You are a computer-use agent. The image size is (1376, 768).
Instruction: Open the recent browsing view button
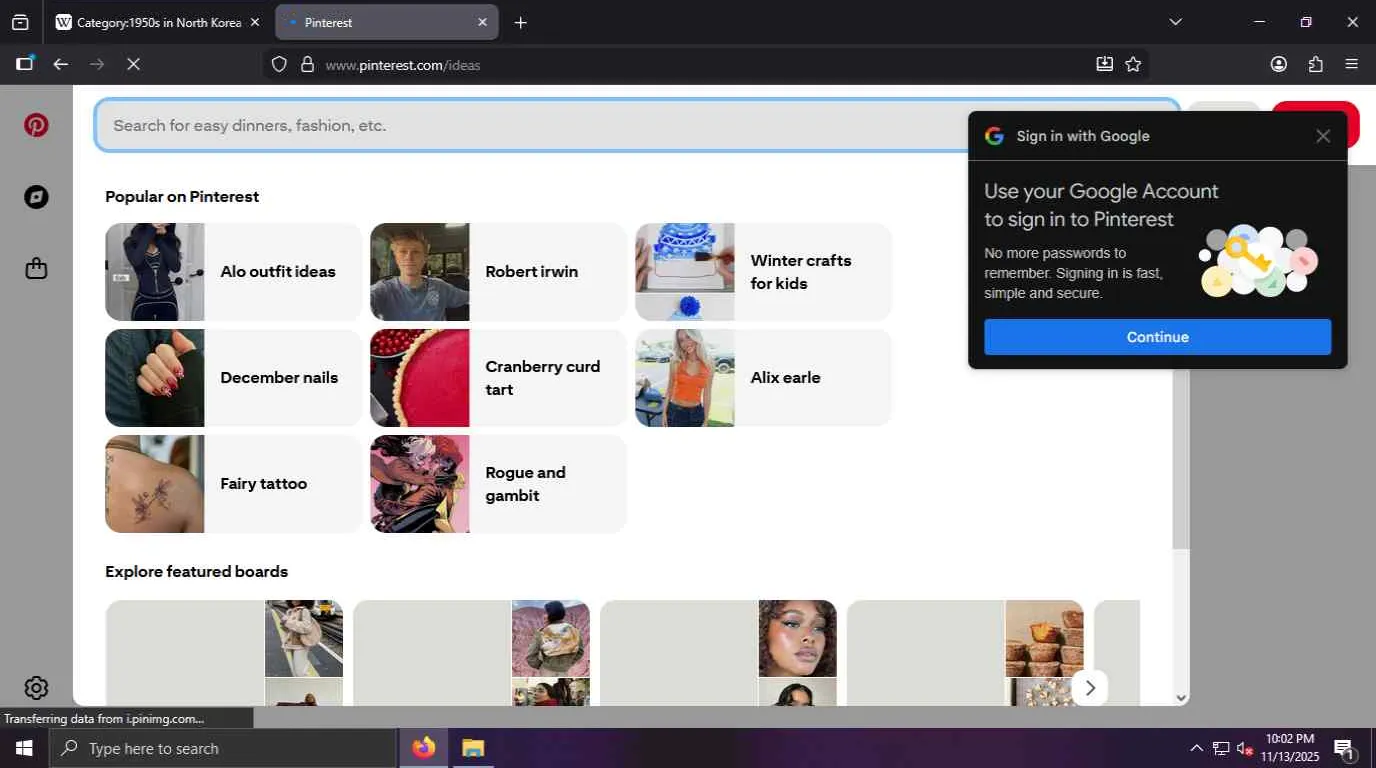tap(20, 22)
